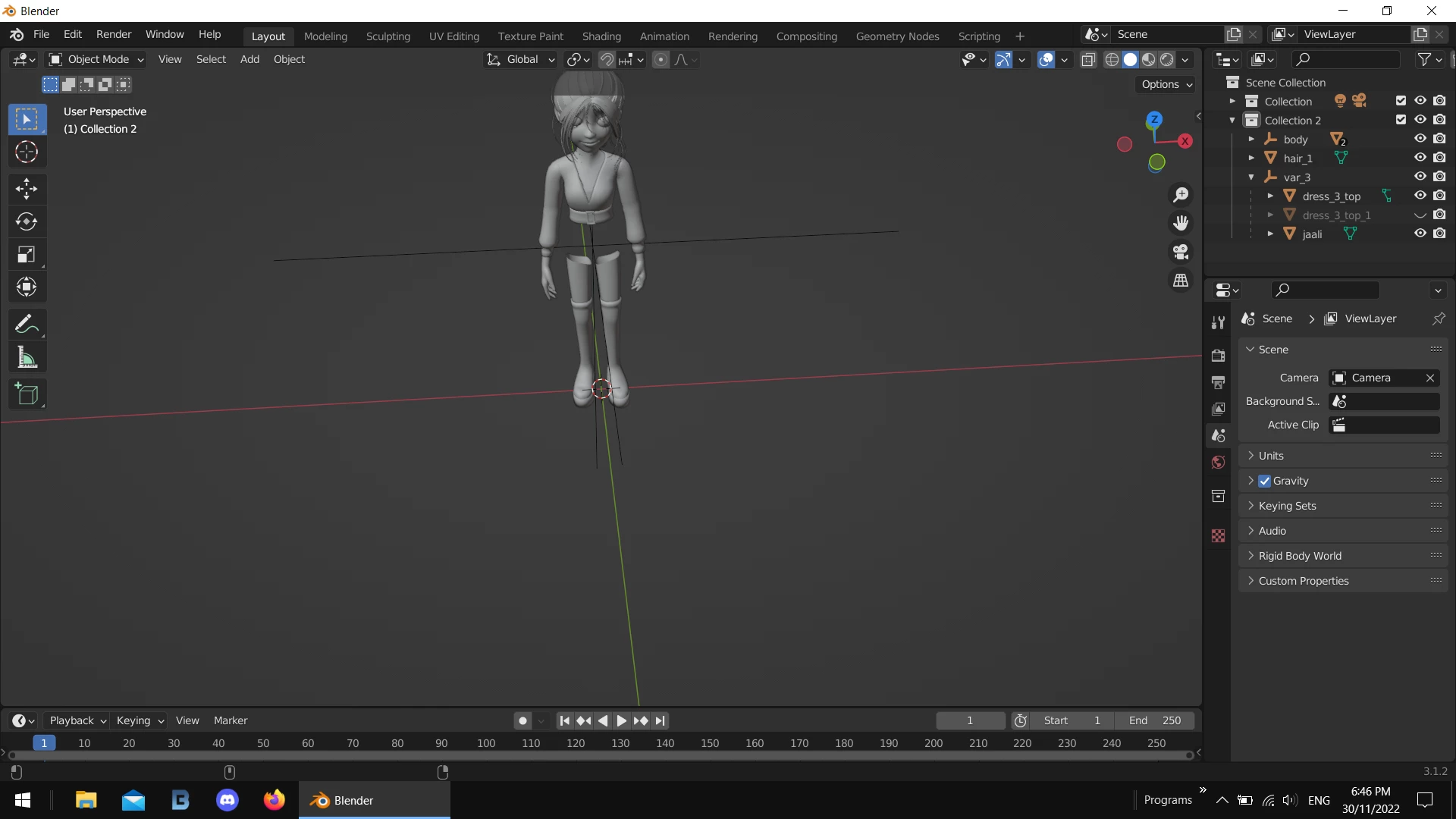Open World properties tab
Viewport: 1456px width, 819px height.
(x=1219, y=463)
